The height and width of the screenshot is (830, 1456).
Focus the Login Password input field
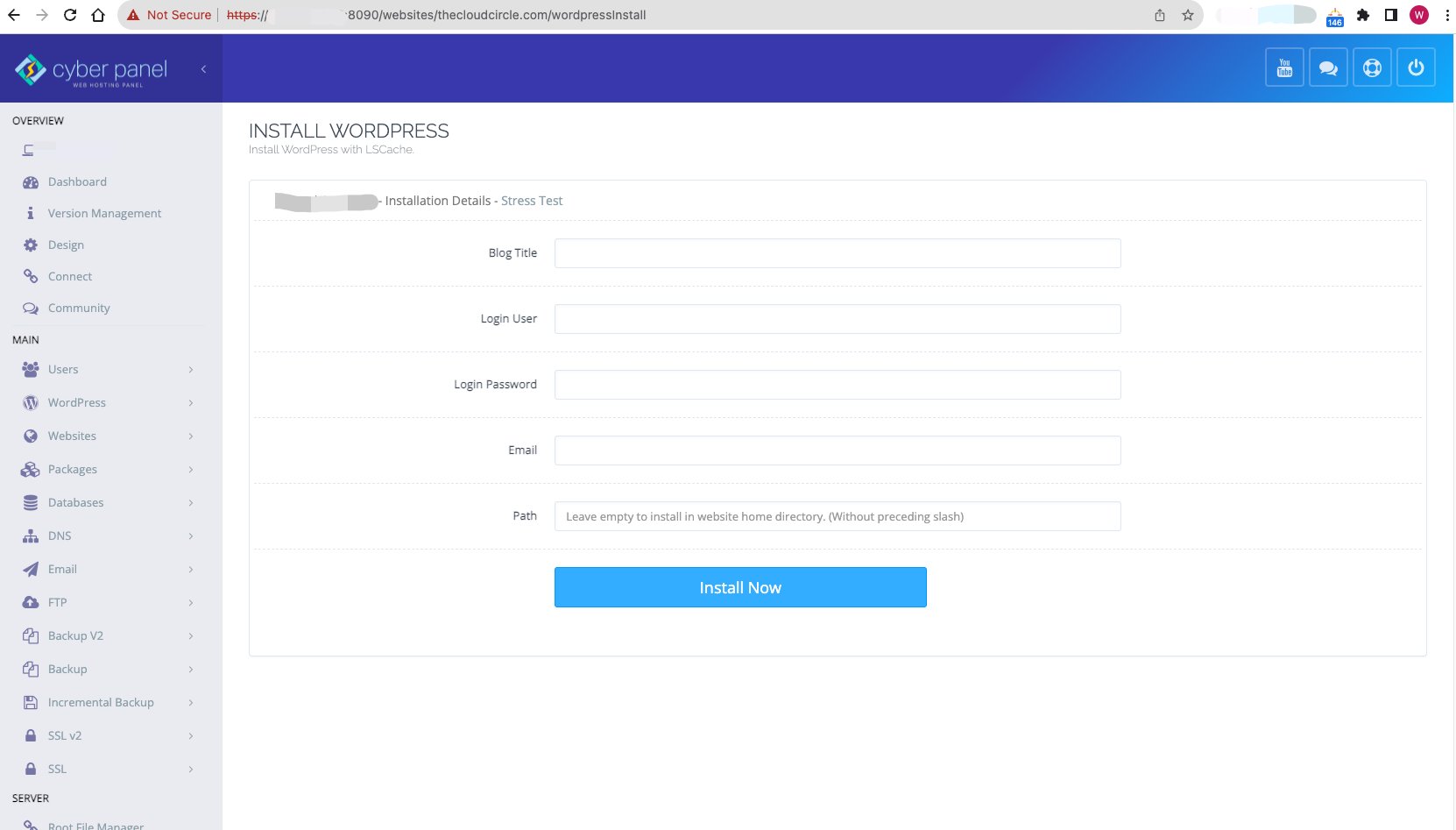pos(838,385)
